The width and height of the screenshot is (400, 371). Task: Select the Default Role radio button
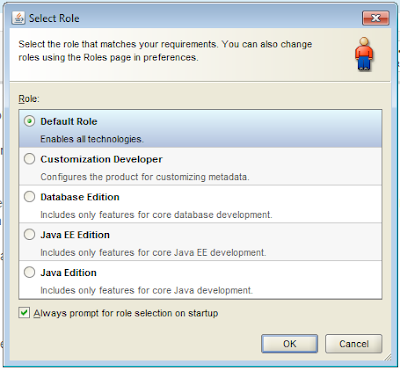[x=29, y=121]
